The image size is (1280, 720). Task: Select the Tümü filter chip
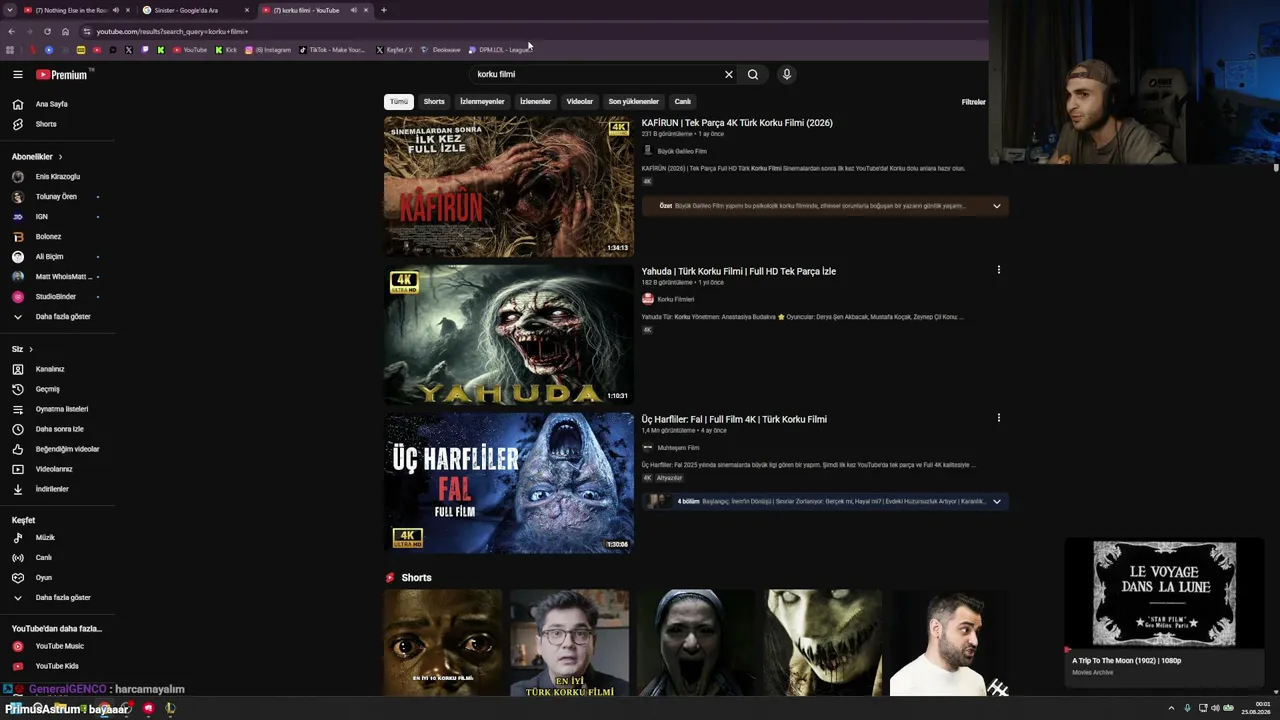[399, 101]
